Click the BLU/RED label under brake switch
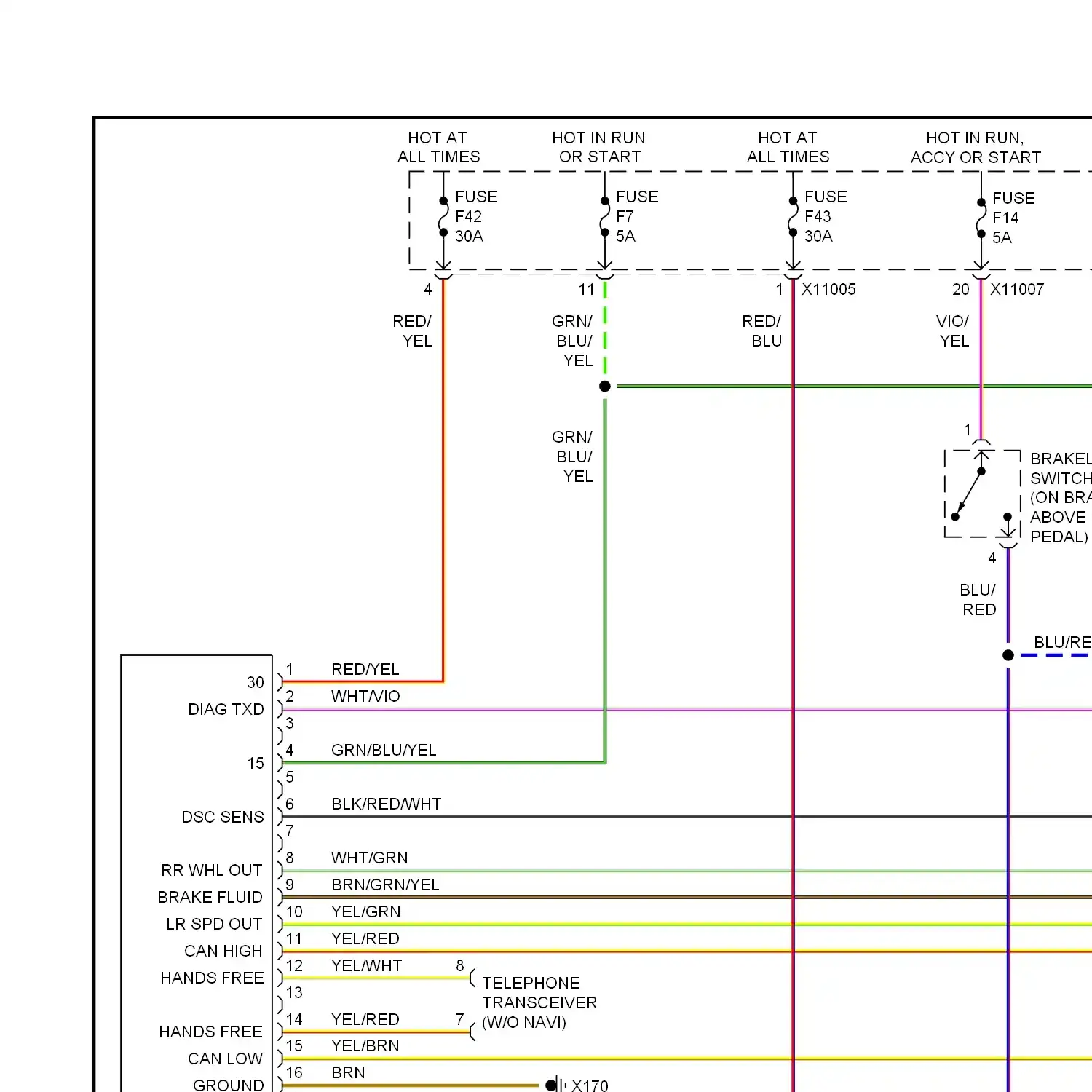Screen dimensions: 1092x1092 pos(978,600)
